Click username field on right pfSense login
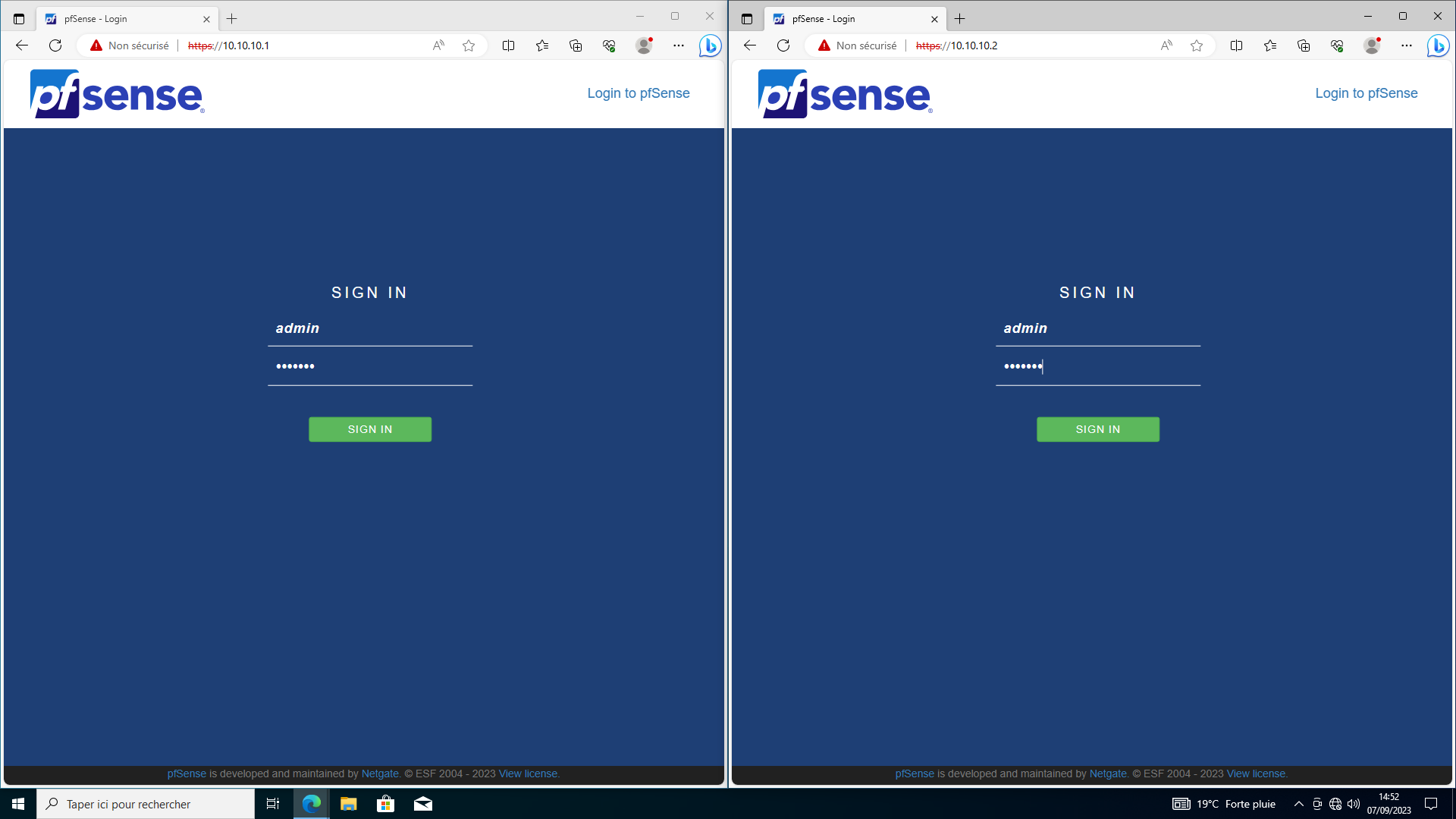 click(x=1097, y=328)
